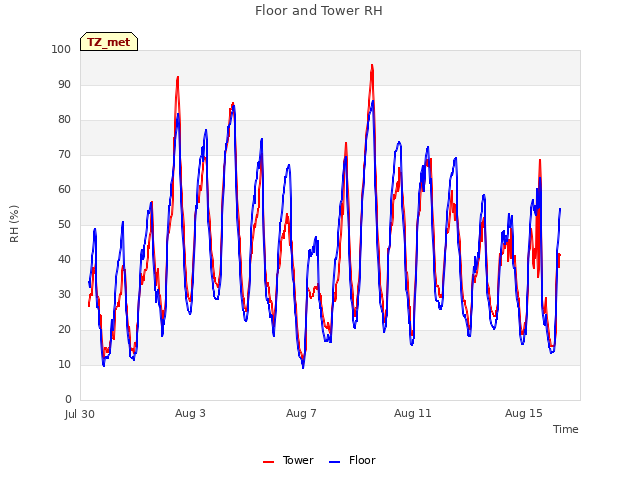Viewport: 640px width, 480px height.
Task: Toggle the Tower series legend entry
Action: [288, 460]
